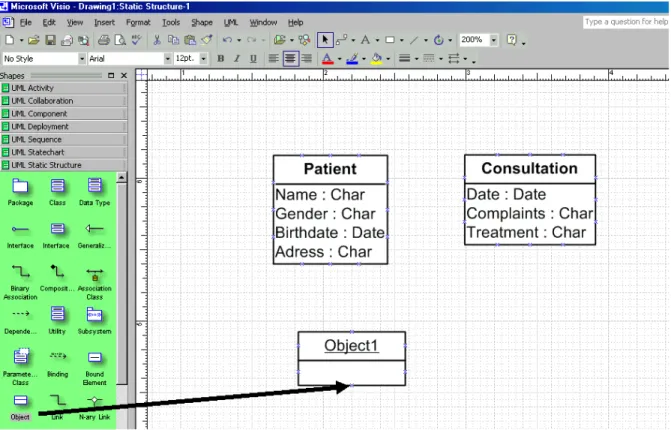The image size is (671, 430).
Task: Click the line color pen swatch
Action: [352, 59]
